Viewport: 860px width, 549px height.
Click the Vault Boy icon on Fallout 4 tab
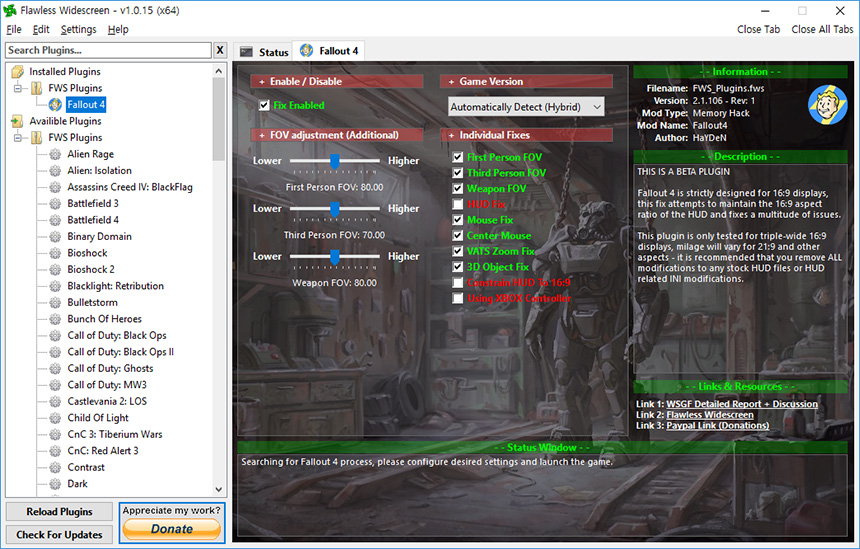(x=307, y=50)
